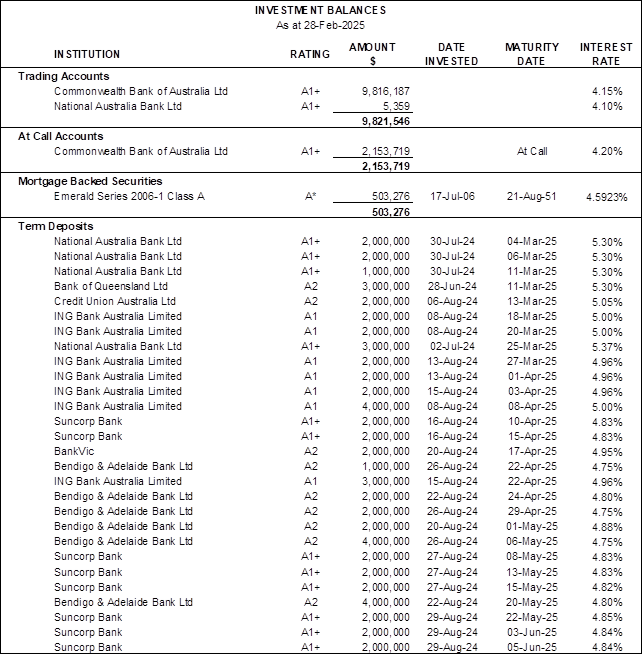Viewport: 643px width, 655px height.
Task: Click the 4.85% interest rate
Action: pos(607,618)
